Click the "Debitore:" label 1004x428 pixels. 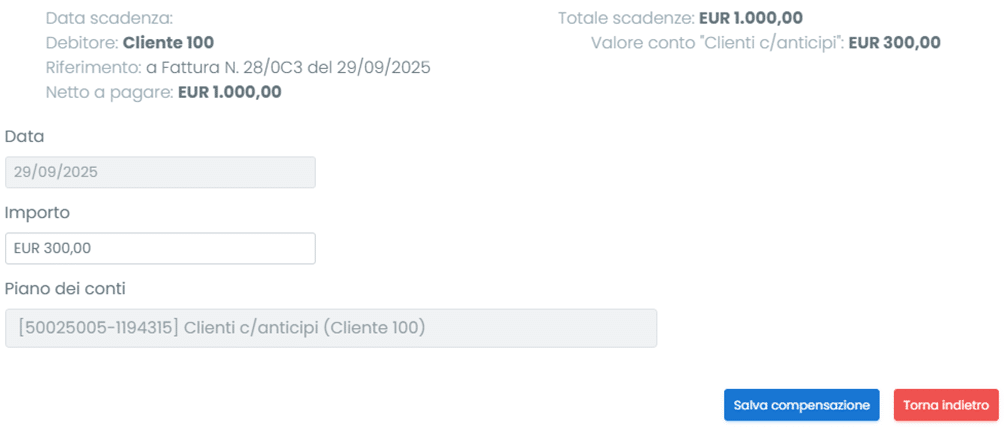click(x=82, y=43)
